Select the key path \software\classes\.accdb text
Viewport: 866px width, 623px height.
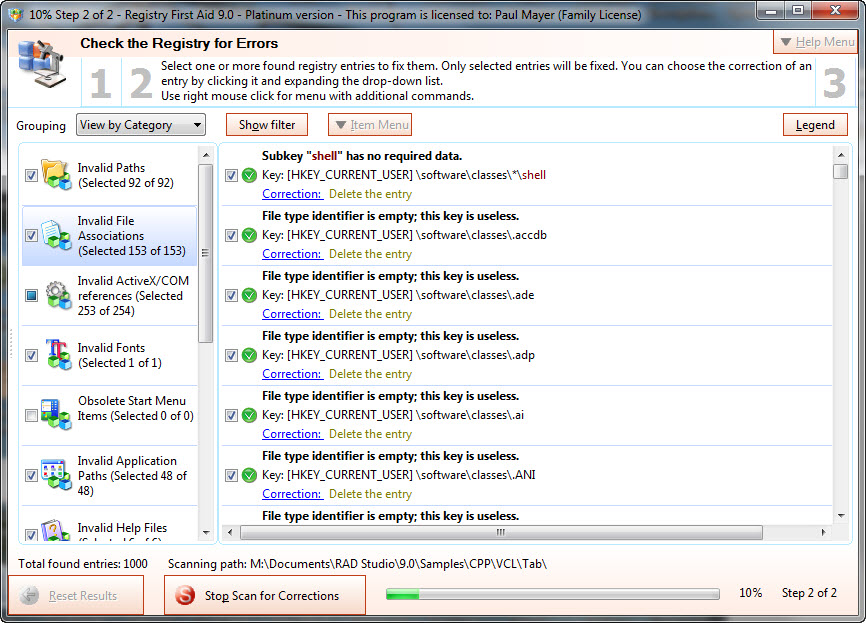point(481,235)
